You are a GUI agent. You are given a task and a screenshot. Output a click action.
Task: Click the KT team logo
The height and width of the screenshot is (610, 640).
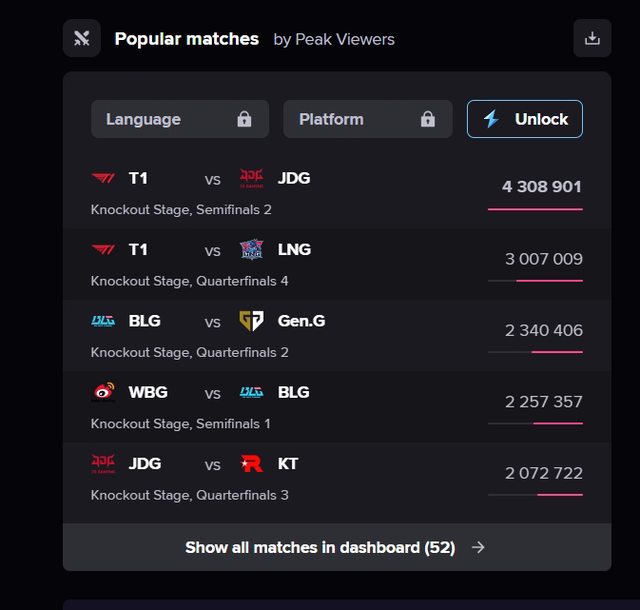pyautogui.click(x=251, y=463)
